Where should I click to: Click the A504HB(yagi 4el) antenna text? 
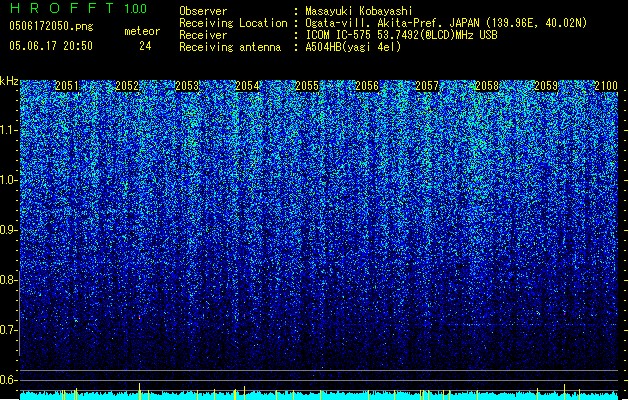(353, 47)
